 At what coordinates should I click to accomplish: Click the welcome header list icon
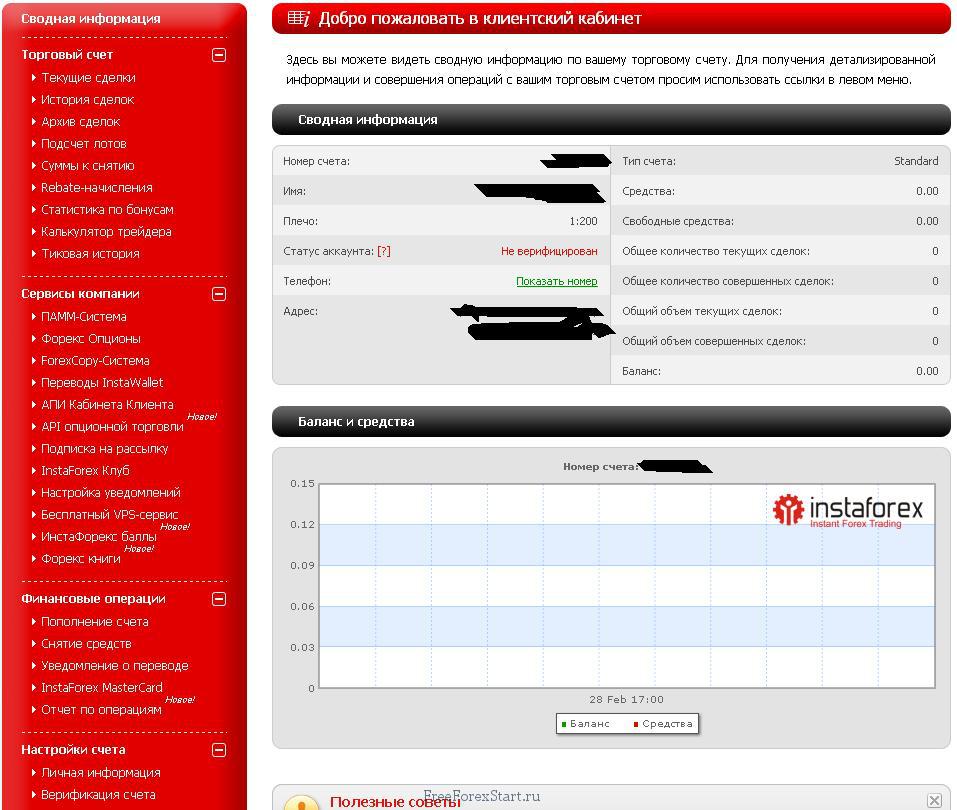(x=298, y=18)
